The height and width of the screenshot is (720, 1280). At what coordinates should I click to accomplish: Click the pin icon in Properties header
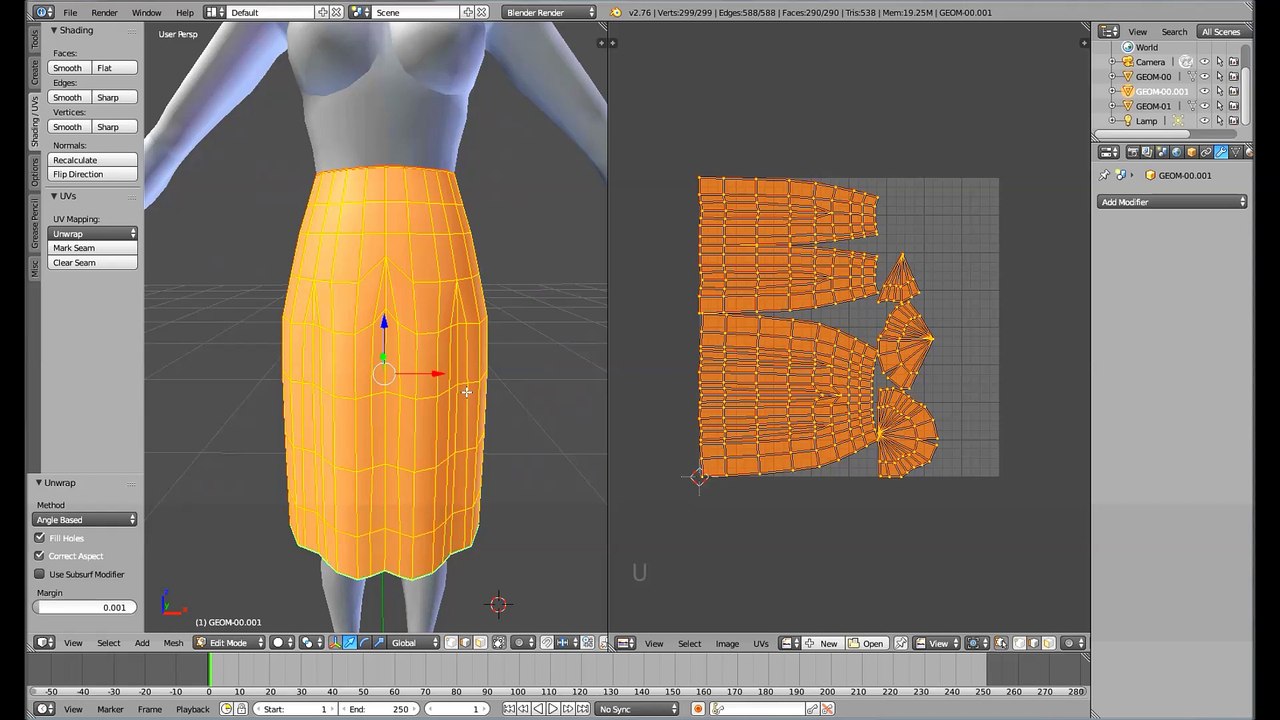pos(1104,175)
